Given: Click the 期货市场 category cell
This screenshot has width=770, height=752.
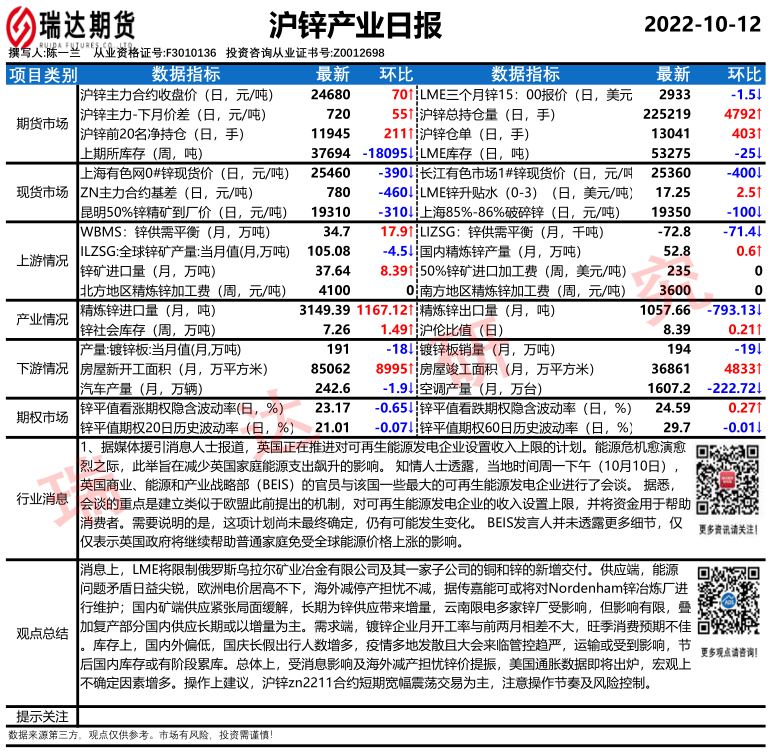Looking at the screenshot, I should [x=41, y=124].
